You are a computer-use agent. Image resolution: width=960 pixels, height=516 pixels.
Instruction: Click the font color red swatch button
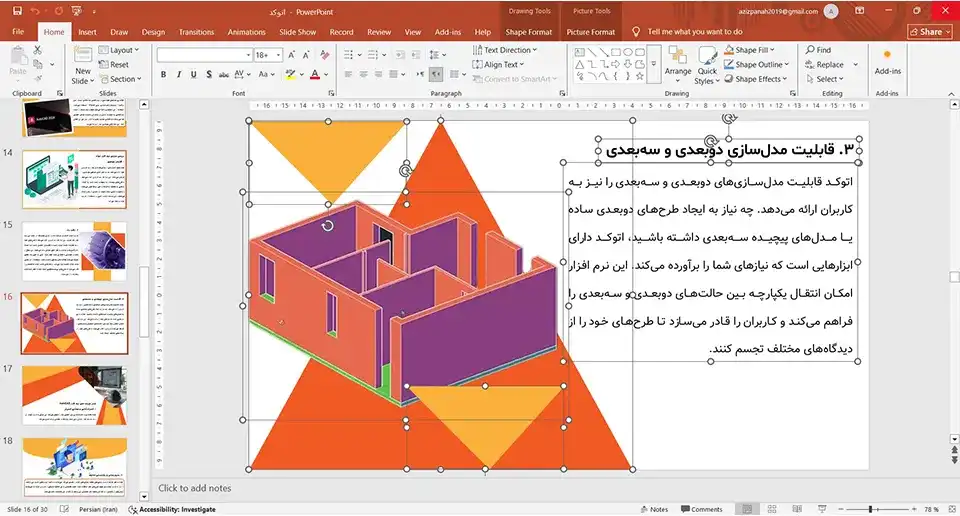point(315,75)
